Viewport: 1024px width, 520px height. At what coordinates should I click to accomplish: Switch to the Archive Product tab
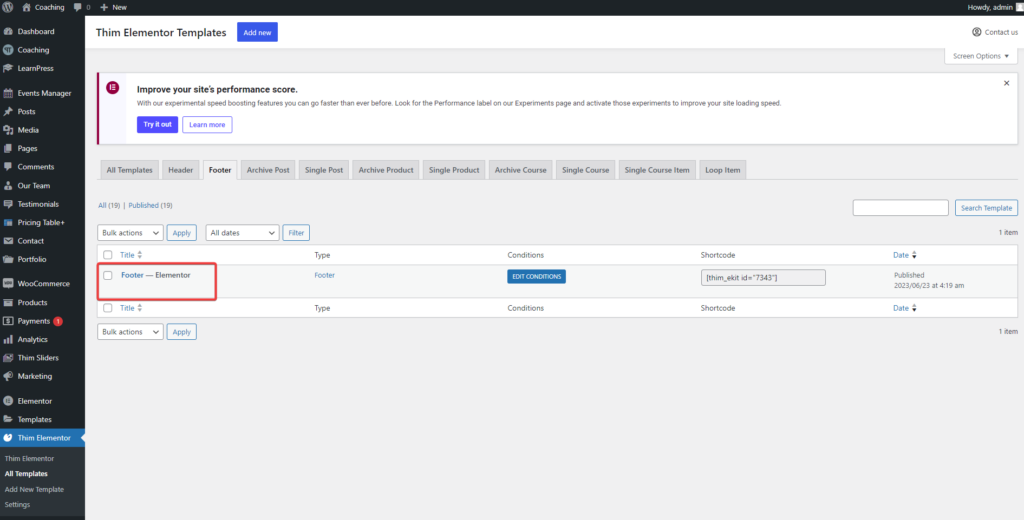click(386, 170)
